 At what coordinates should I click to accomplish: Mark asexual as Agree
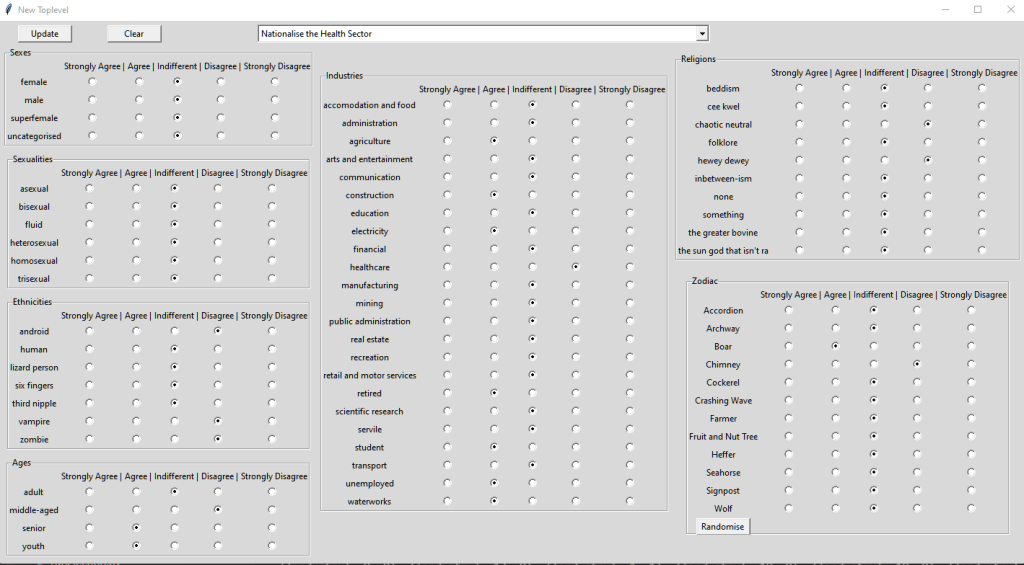pos(137,188)
